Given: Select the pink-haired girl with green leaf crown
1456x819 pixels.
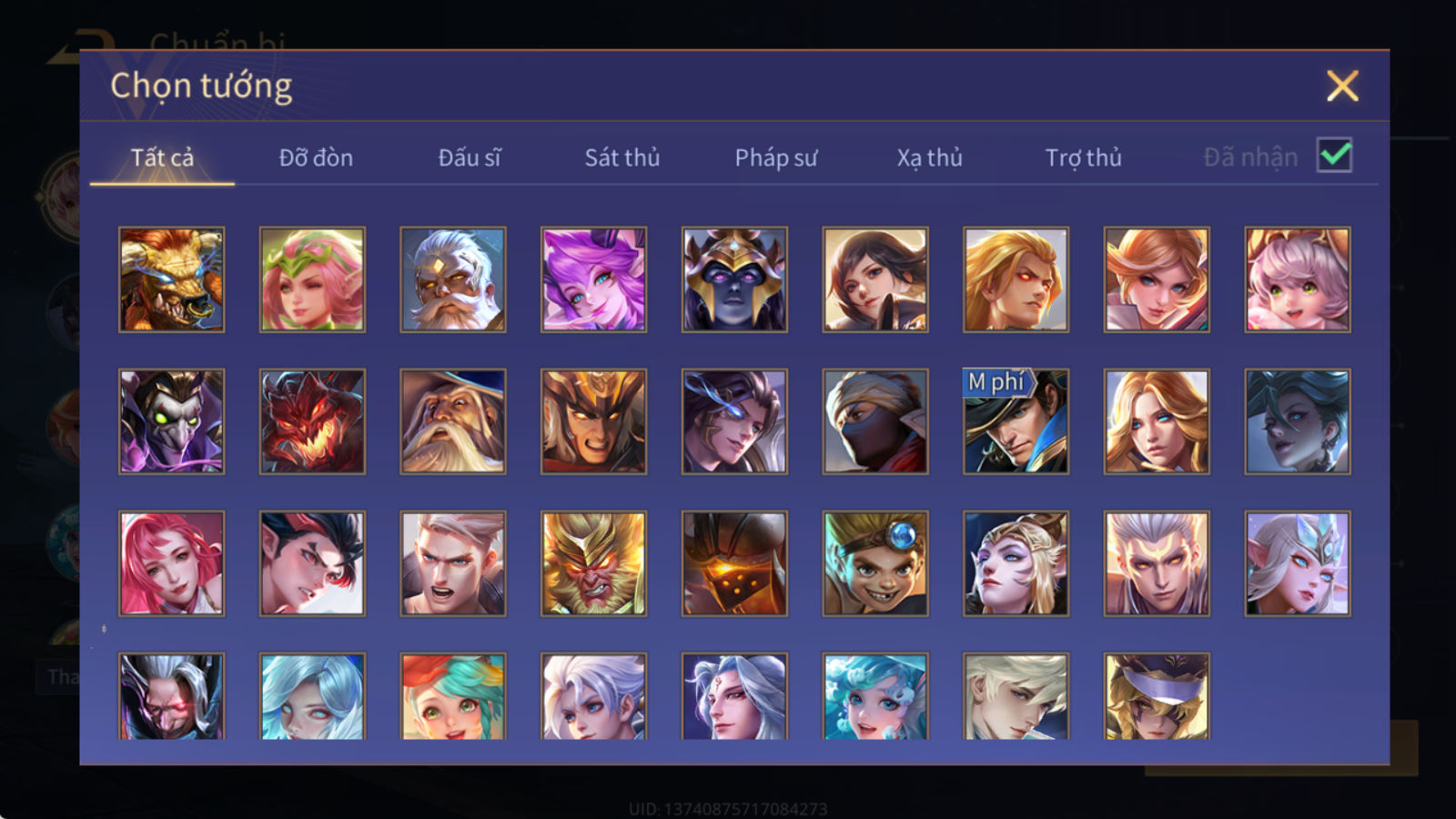Looking at the screenshot, I should point(312,279).
